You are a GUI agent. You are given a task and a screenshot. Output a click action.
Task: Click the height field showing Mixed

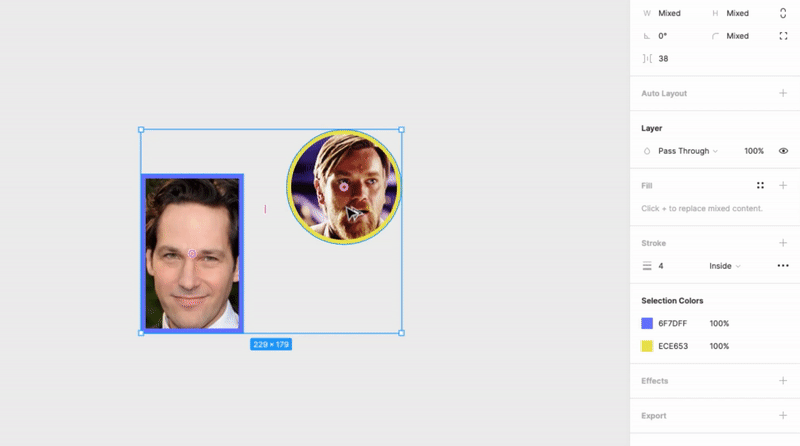[737, 13]
